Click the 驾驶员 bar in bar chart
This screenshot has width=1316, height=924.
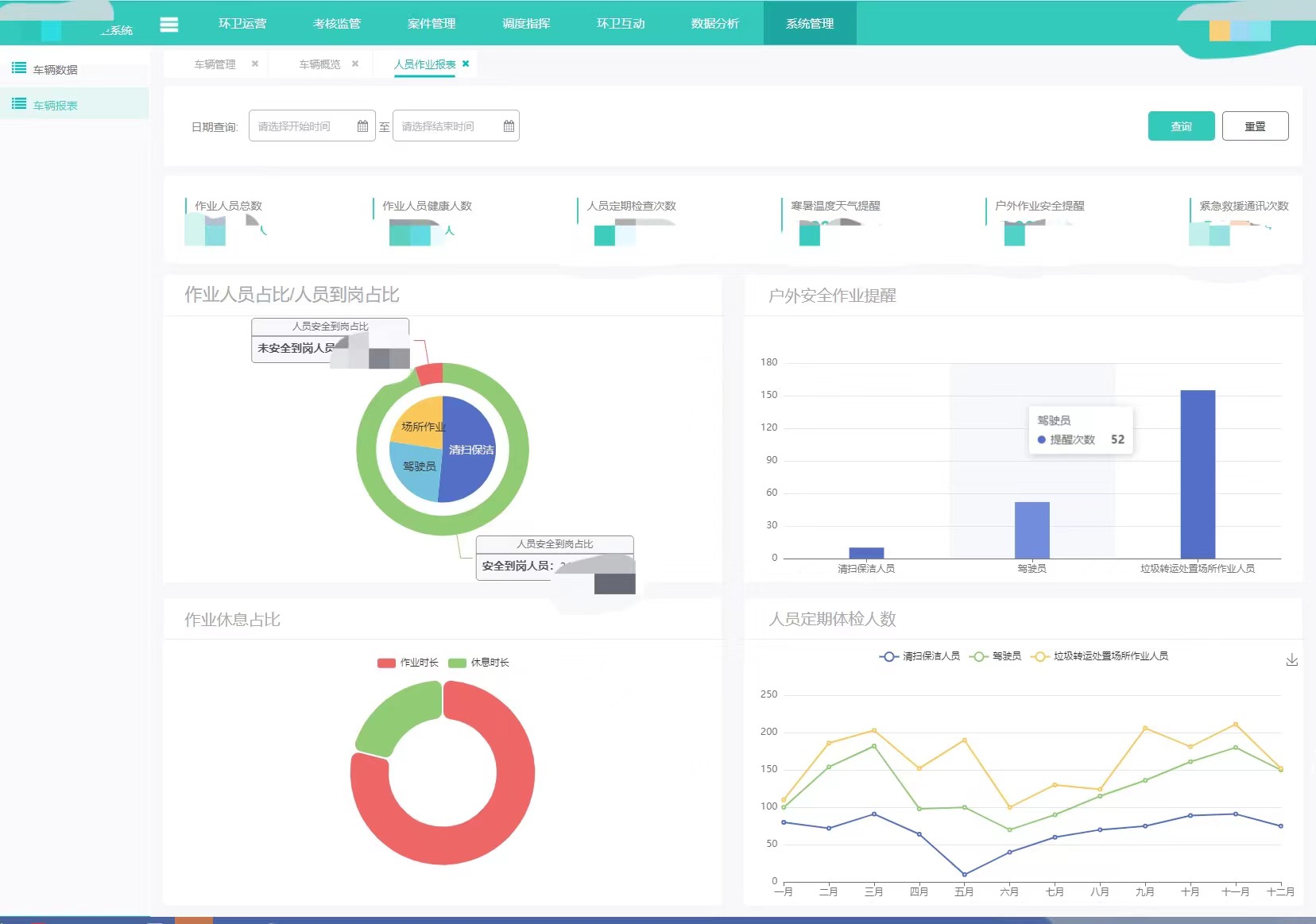tap(1032, 530)
